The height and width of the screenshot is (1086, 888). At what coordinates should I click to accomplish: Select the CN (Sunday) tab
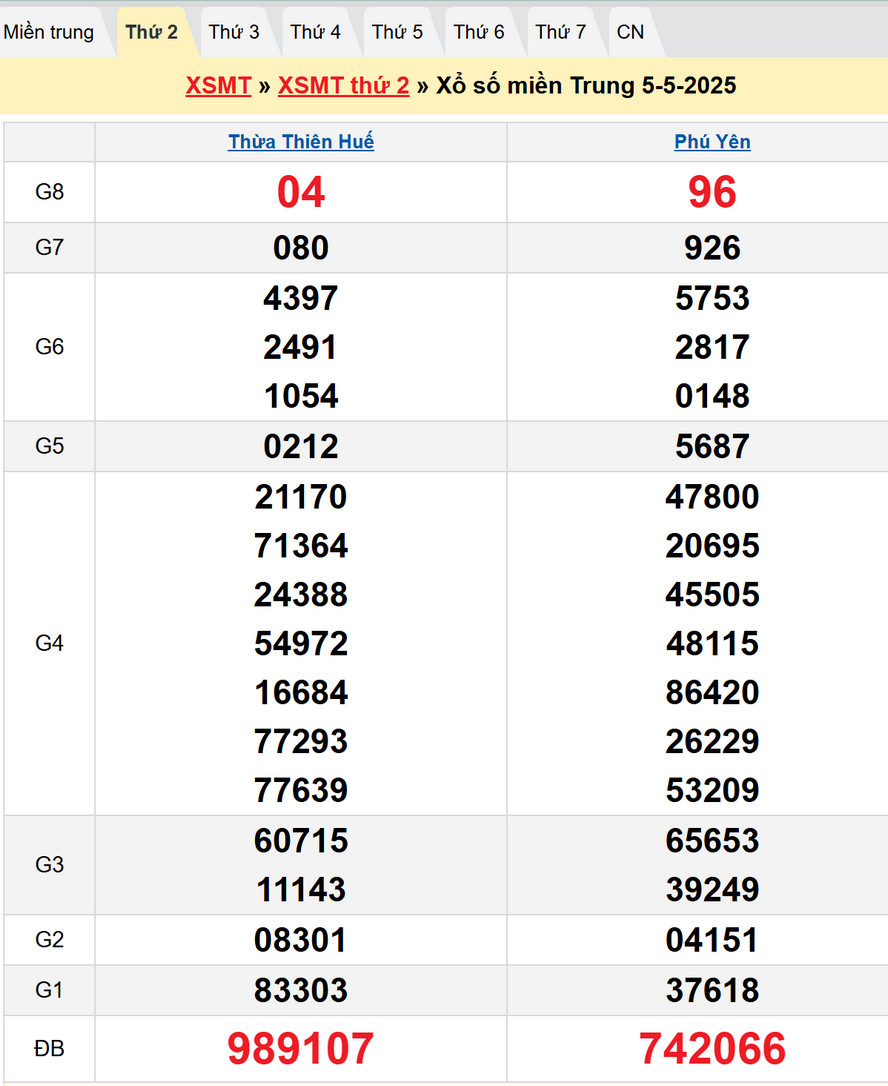(631, 32)
